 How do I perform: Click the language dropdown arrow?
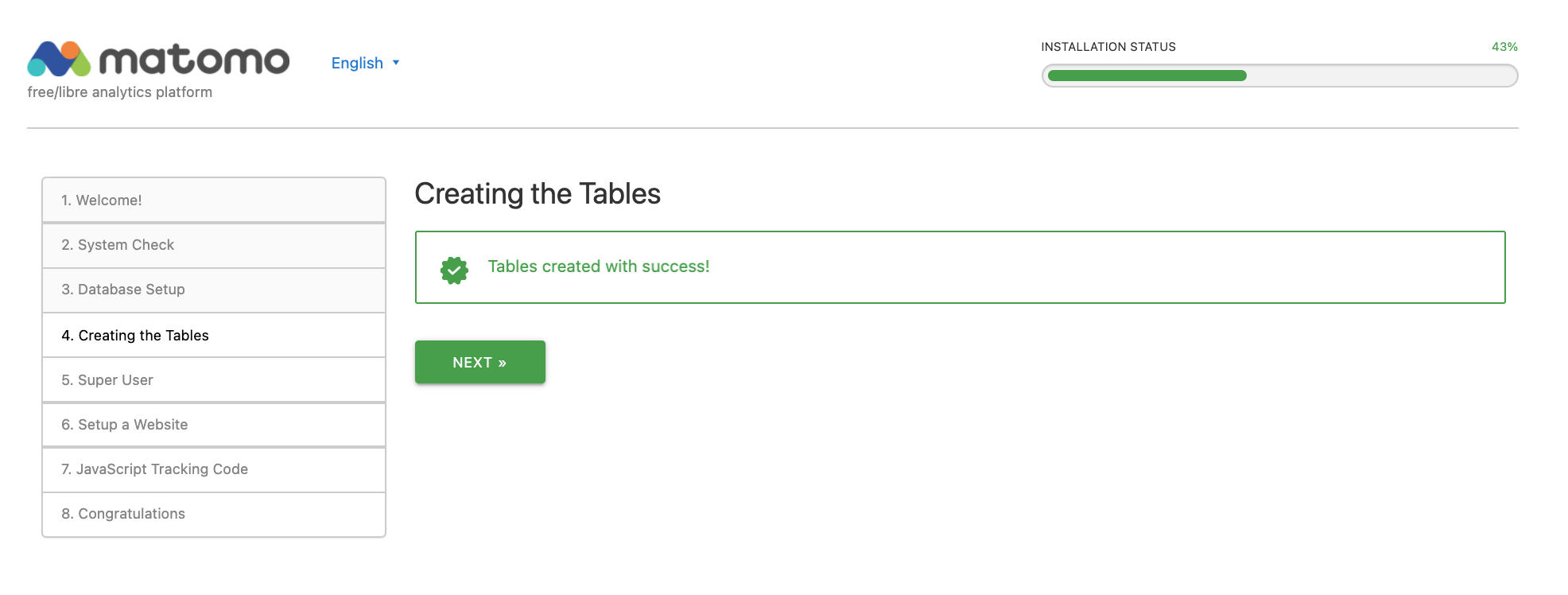396,63
